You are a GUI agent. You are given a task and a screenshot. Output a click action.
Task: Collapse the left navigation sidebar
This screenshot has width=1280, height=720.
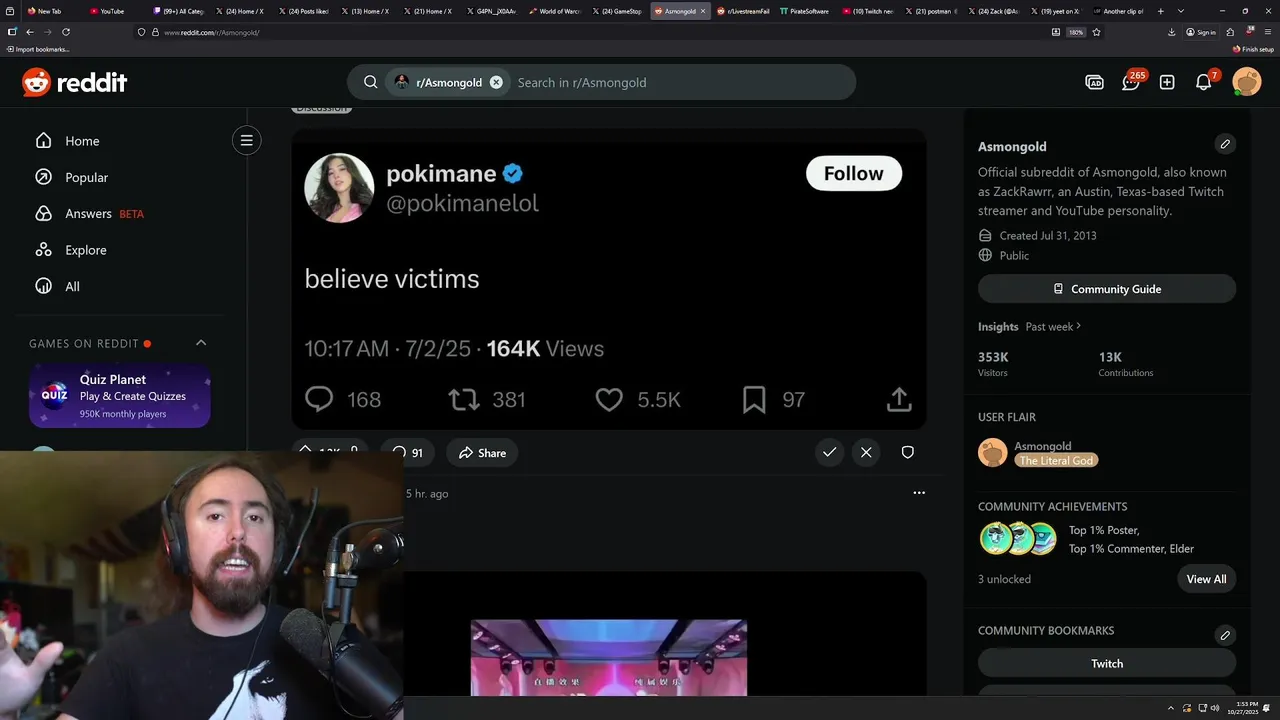(x=246, y=140)
